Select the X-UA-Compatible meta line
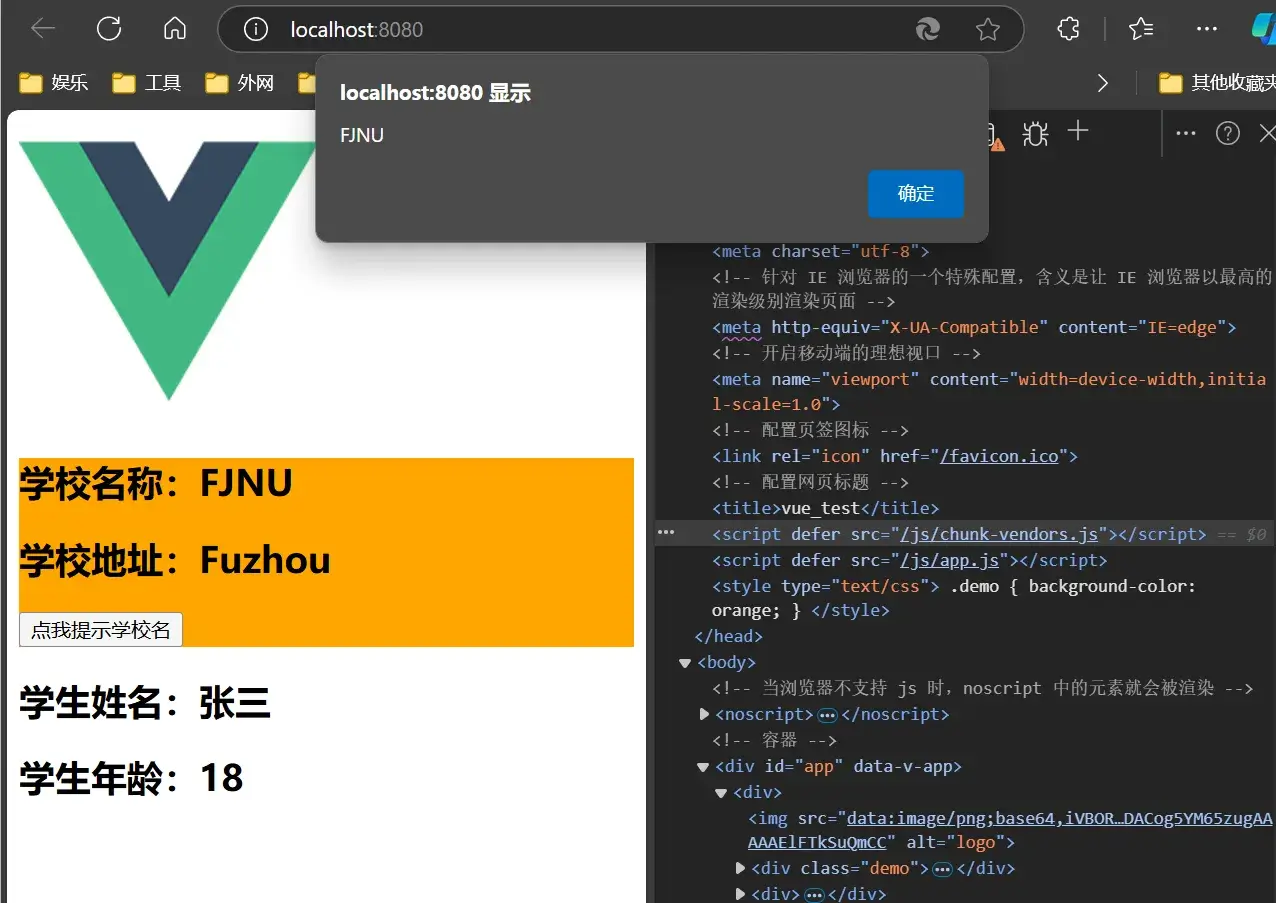The image size is (1276, 903). click(x=975, y=327)
